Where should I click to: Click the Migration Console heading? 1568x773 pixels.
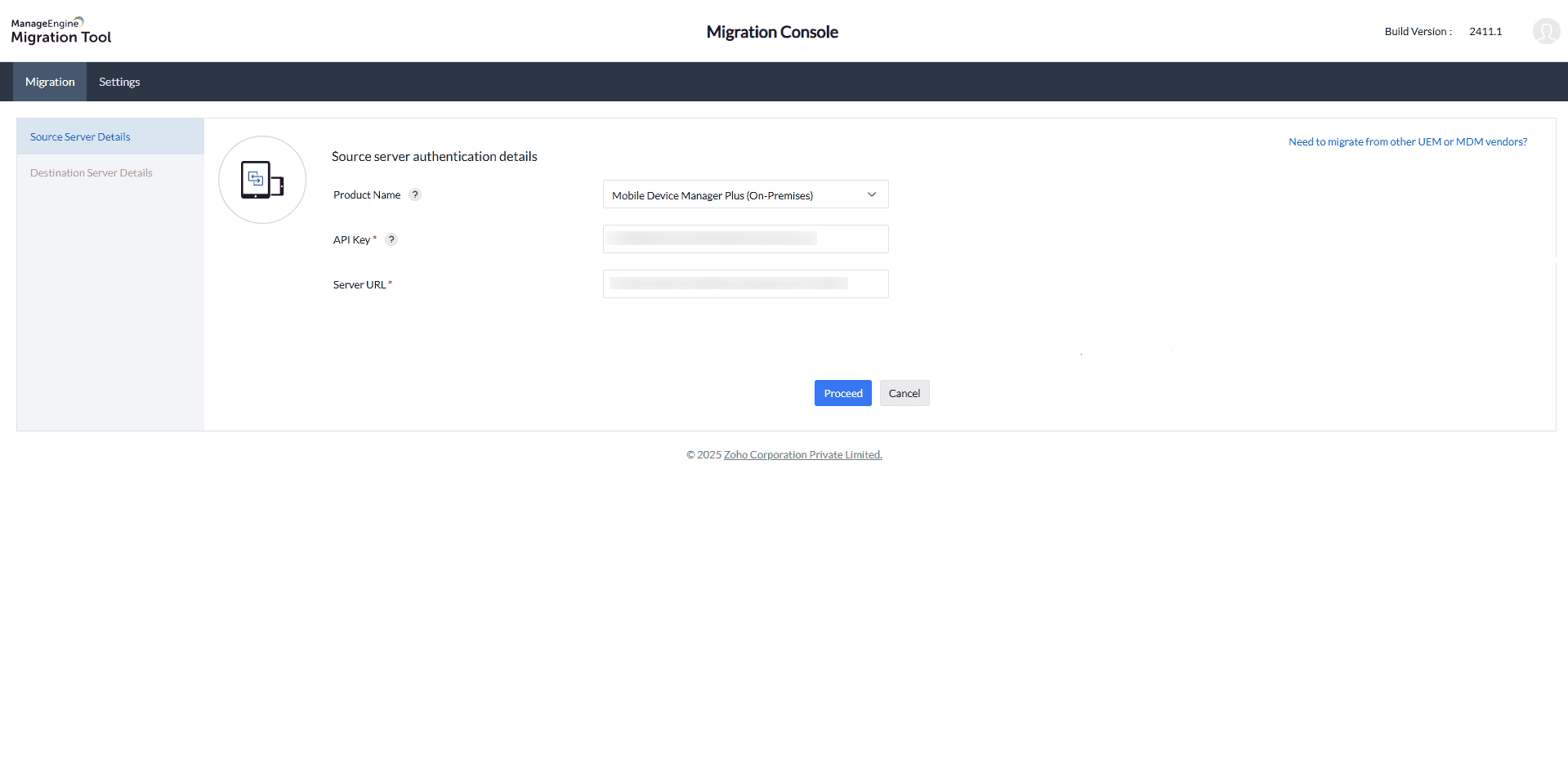pyautogui.click(x=772, y=32)
